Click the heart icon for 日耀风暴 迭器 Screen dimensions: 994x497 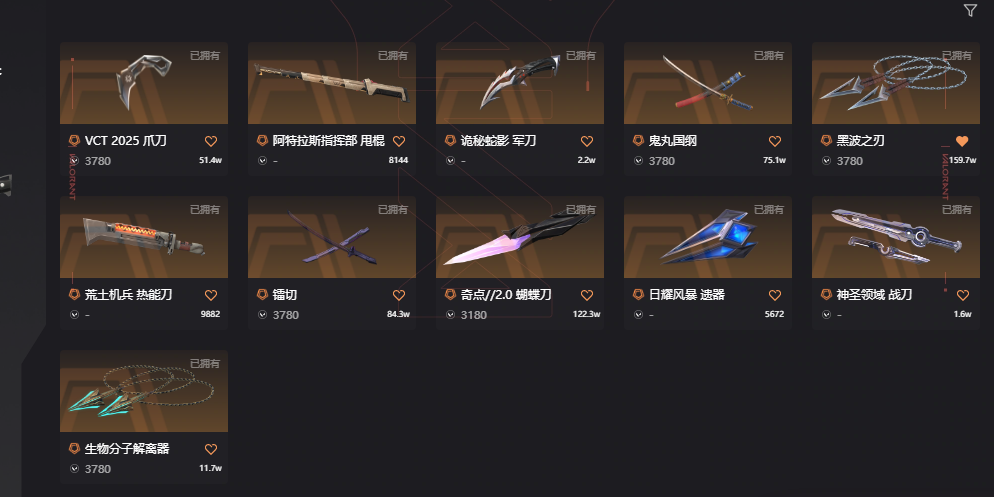(775, 295)
